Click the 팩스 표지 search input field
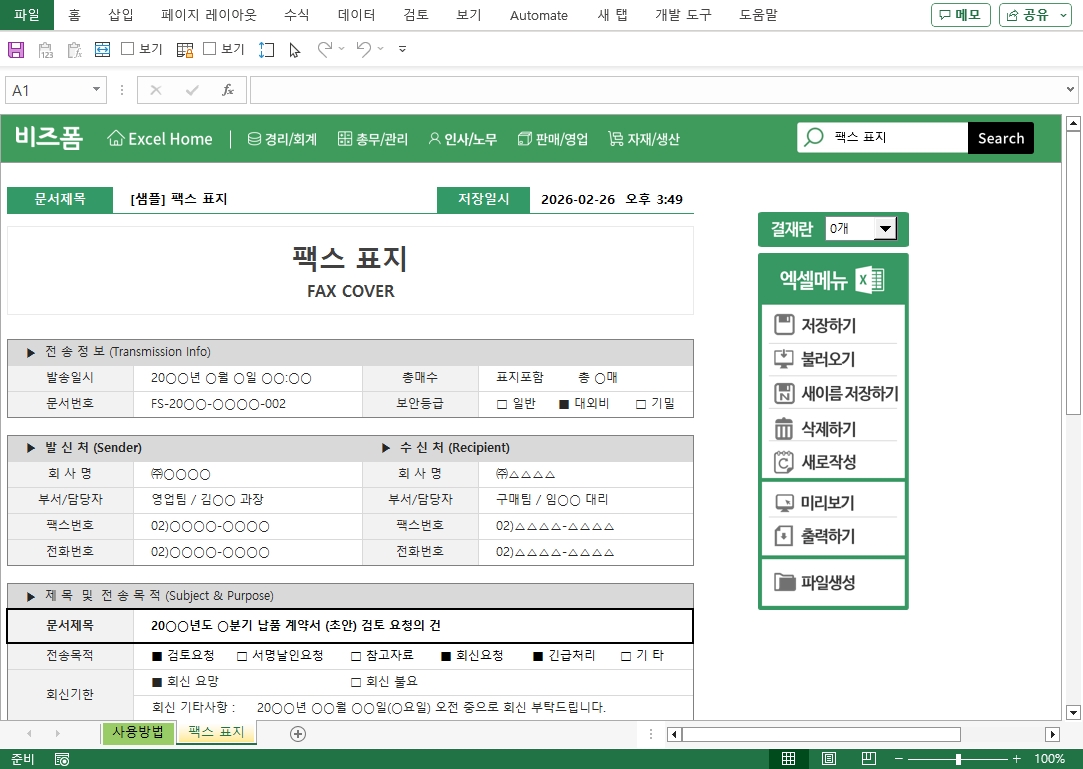The height and width of the screenshot is (769, 1083). click(895, 138)
